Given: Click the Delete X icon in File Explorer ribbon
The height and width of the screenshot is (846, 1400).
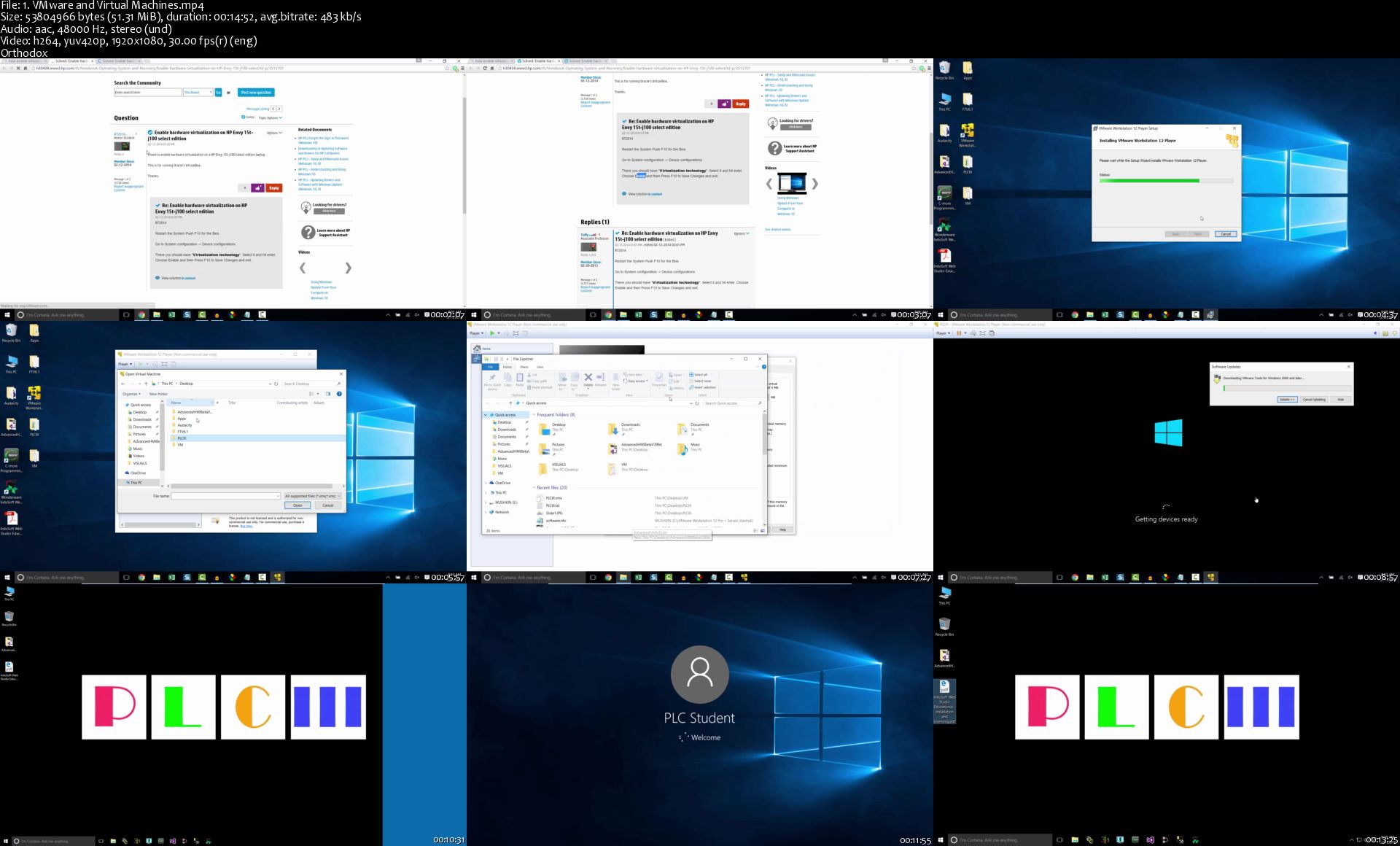Looking at the screenshot, I should (x=588, y=379).
